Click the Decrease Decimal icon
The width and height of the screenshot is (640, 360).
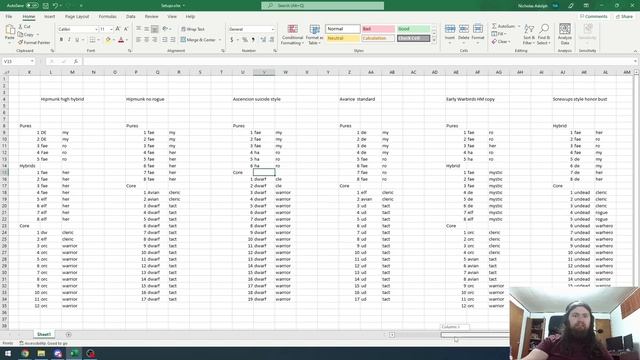click(271, 40)
